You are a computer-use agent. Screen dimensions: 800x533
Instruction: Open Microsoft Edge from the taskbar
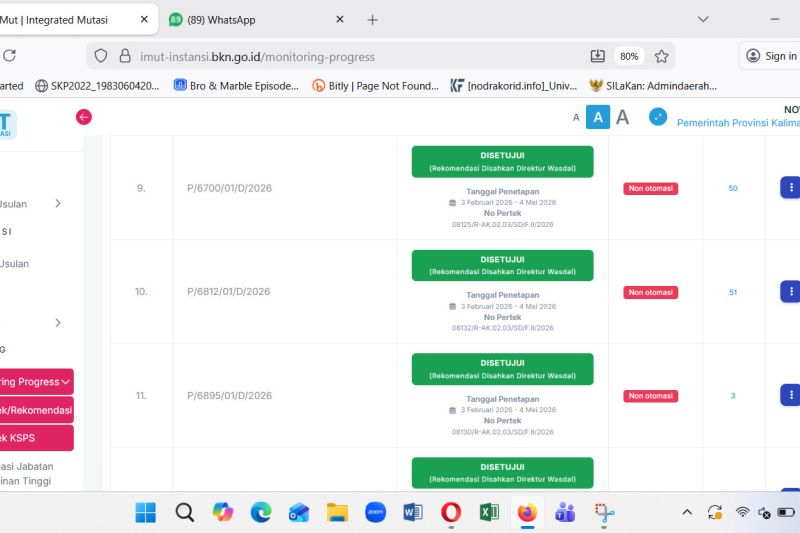coord(261,513)
